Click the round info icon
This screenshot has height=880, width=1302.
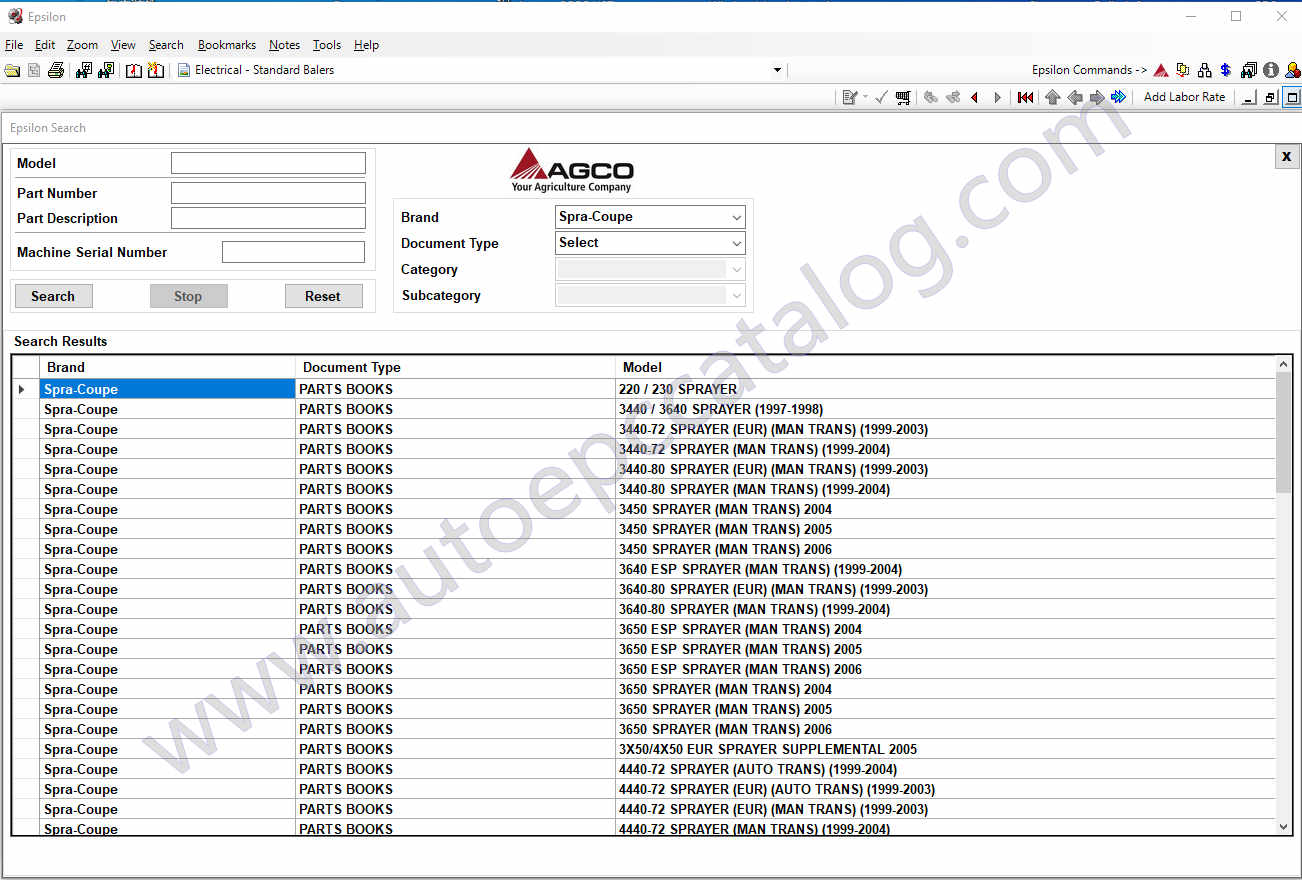(x=1270, y=70)
